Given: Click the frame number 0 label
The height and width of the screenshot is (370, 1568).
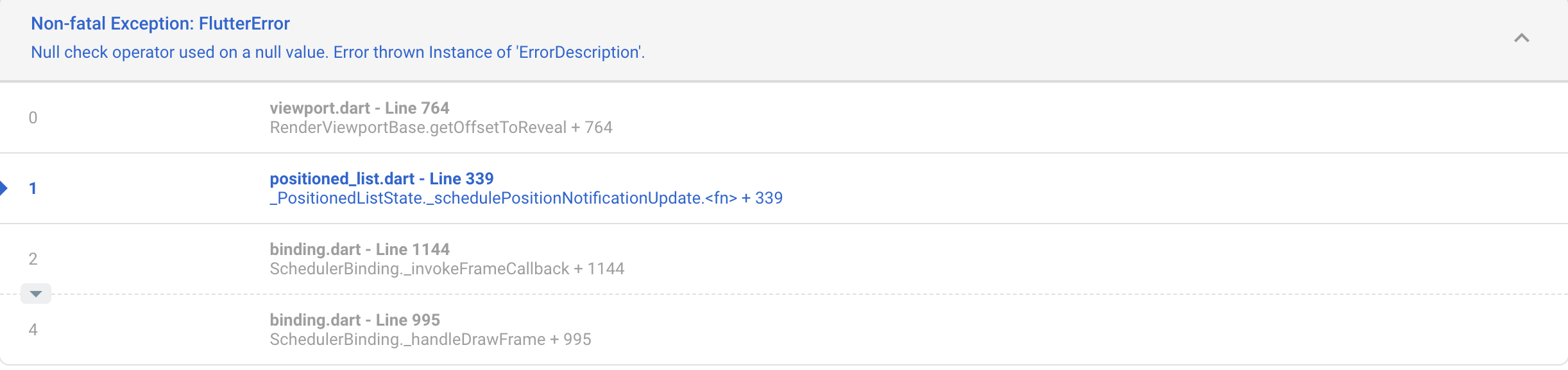Looking at the screenshot, I should [33, 118].
